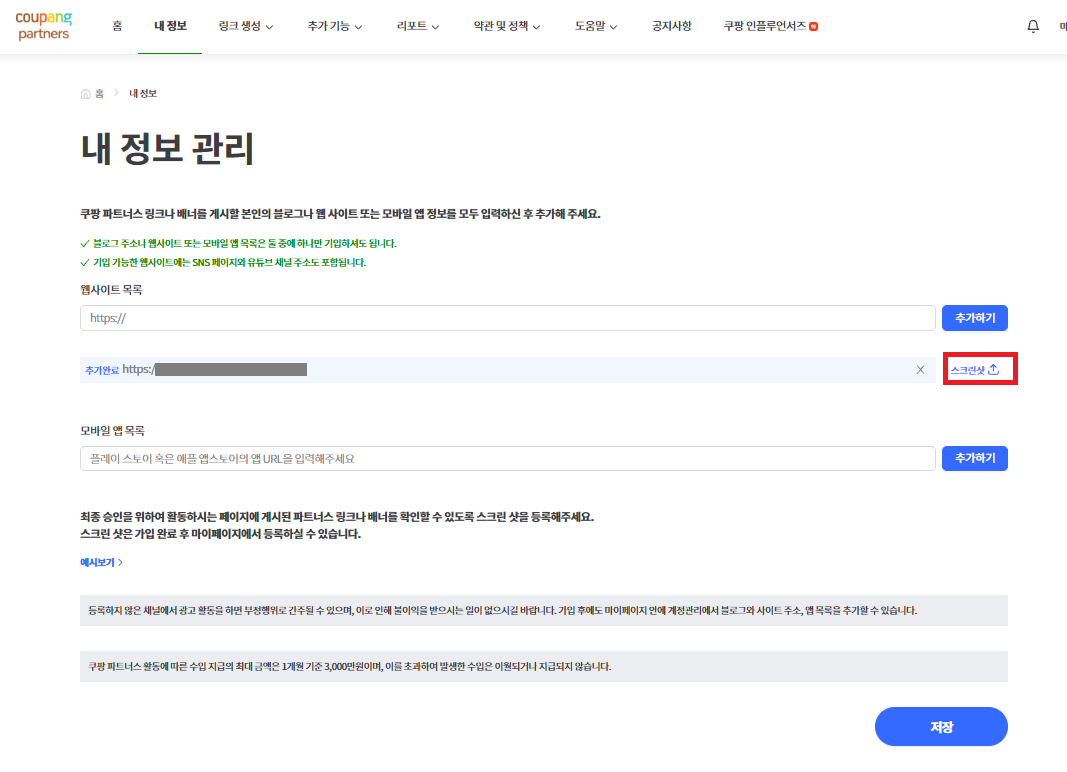Click the 내 정보 관리 heading
1067x772 pixels.
[x=167, y=148]
